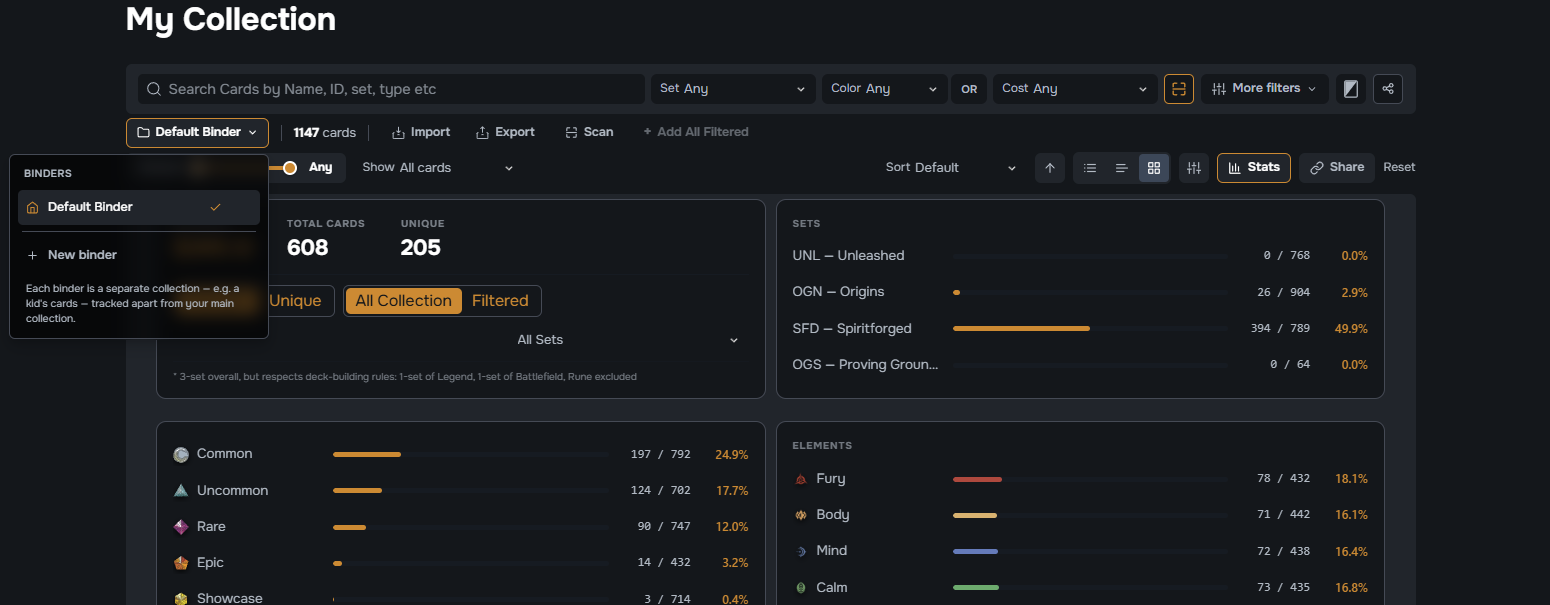Click the Reset link

pyautogui.click(x=1399, y=168)
